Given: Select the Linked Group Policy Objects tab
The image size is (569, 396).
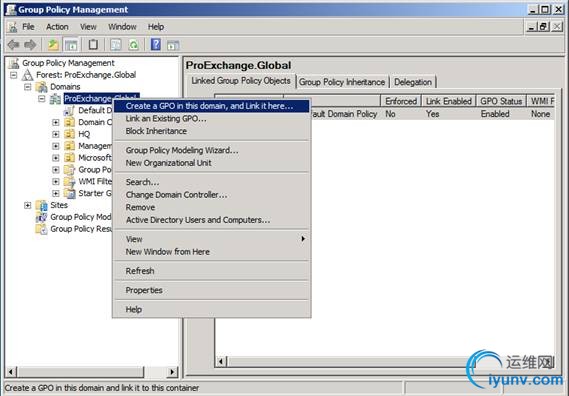Looking at the screenshot, I should 241,81.
